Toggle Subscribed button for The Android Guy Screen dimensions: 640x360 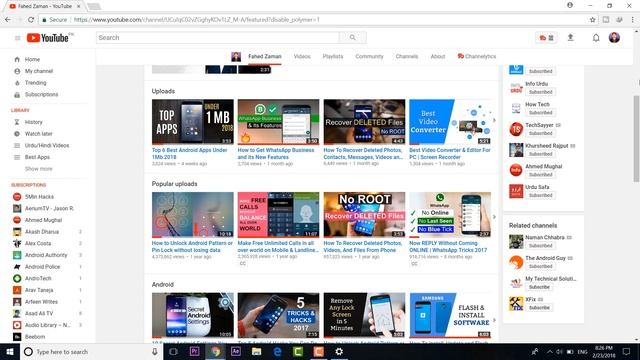pyautogui.click(x=540, y=267)
